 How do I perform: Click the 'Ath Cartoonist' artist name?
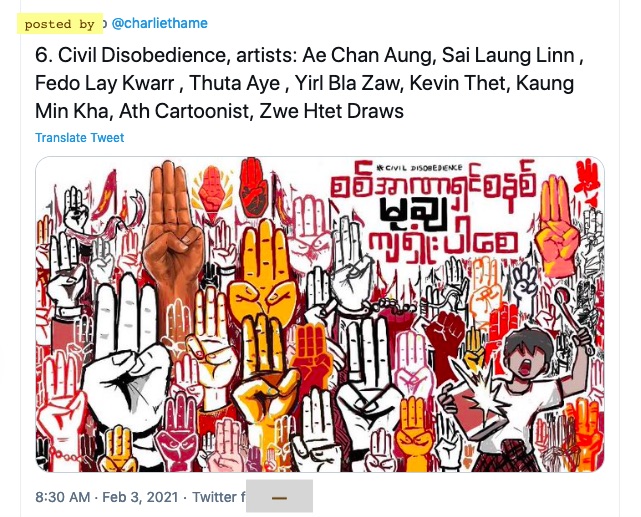point(184,111)
